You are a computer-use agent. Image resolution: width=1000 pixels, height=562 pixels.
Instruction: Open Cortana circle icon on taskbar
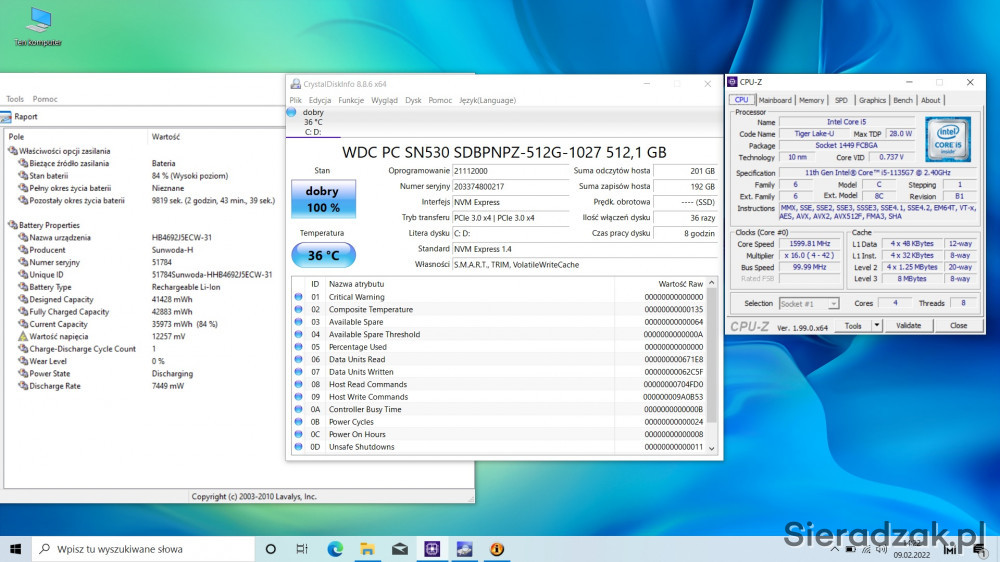pyautogui.click(x=270, y=549)
